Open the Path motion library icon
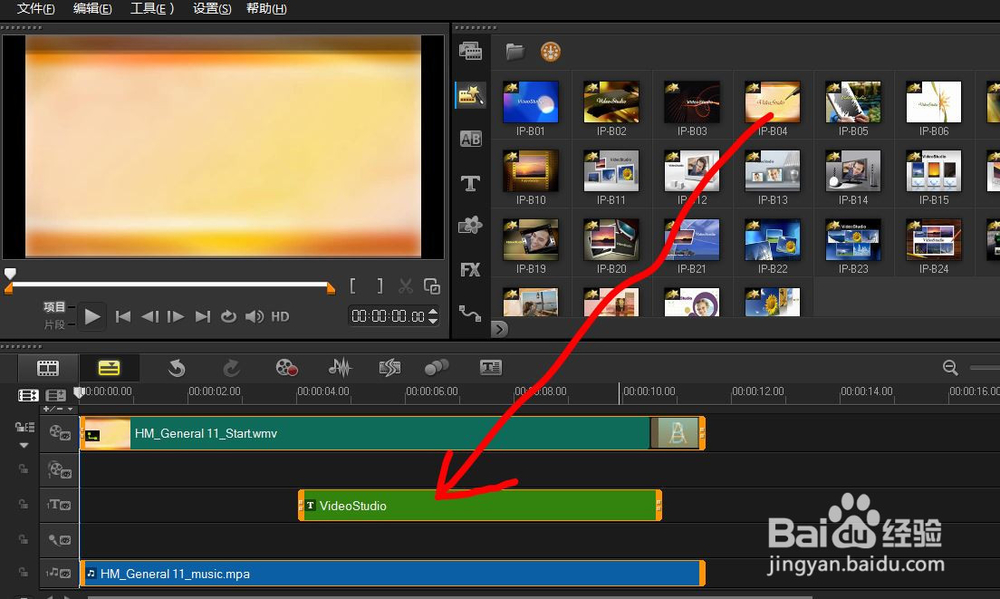The width and height of the screenshot is (1000, 599). [471, 313]
